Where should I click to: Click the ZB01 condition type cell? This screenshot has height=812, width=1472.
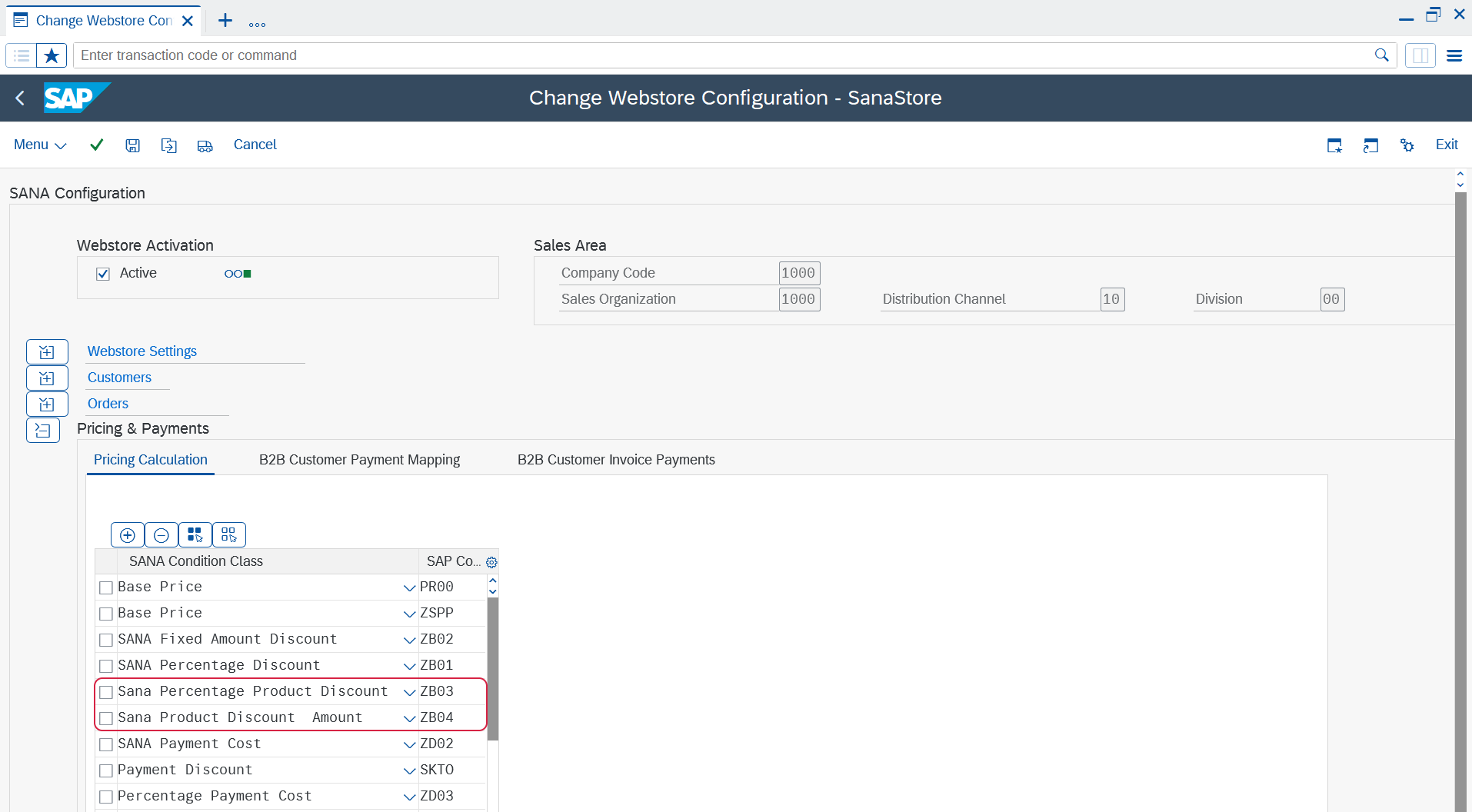452,665
